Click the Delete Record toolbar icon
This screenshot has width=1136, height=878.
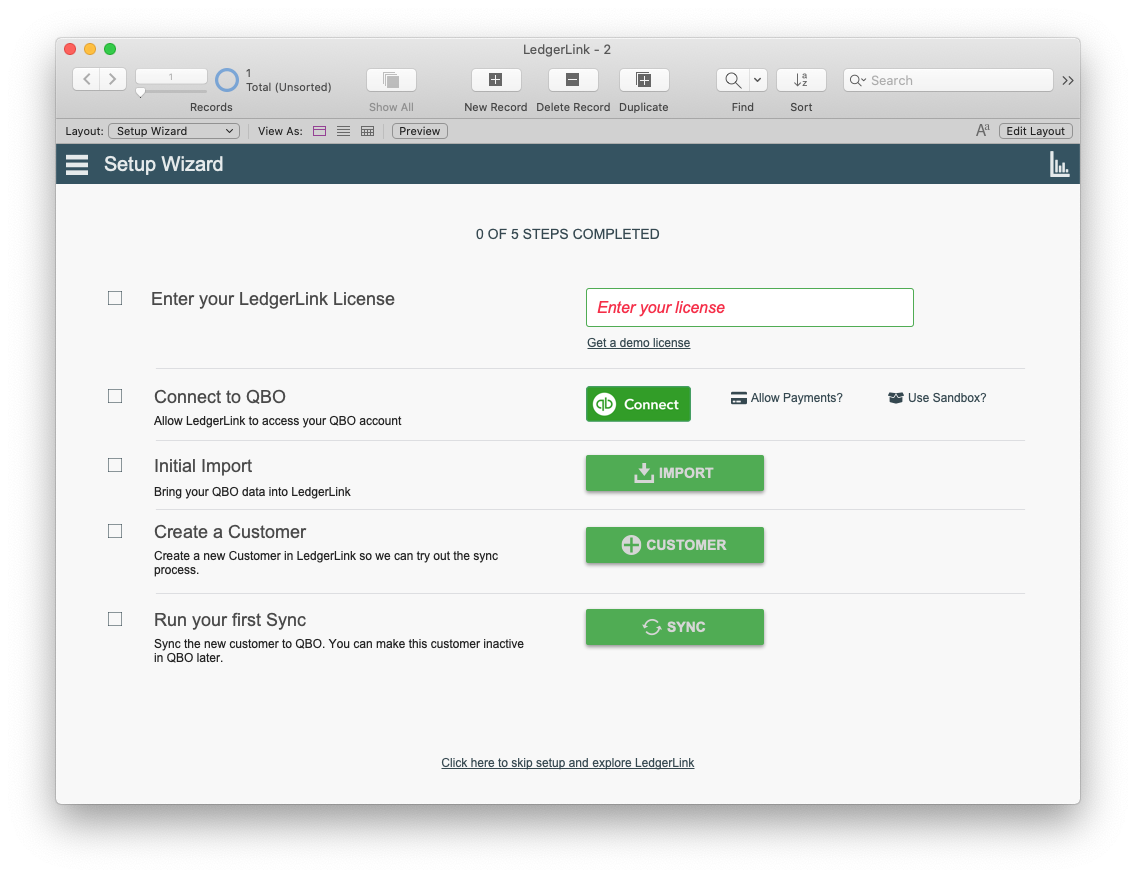(572, 80)
